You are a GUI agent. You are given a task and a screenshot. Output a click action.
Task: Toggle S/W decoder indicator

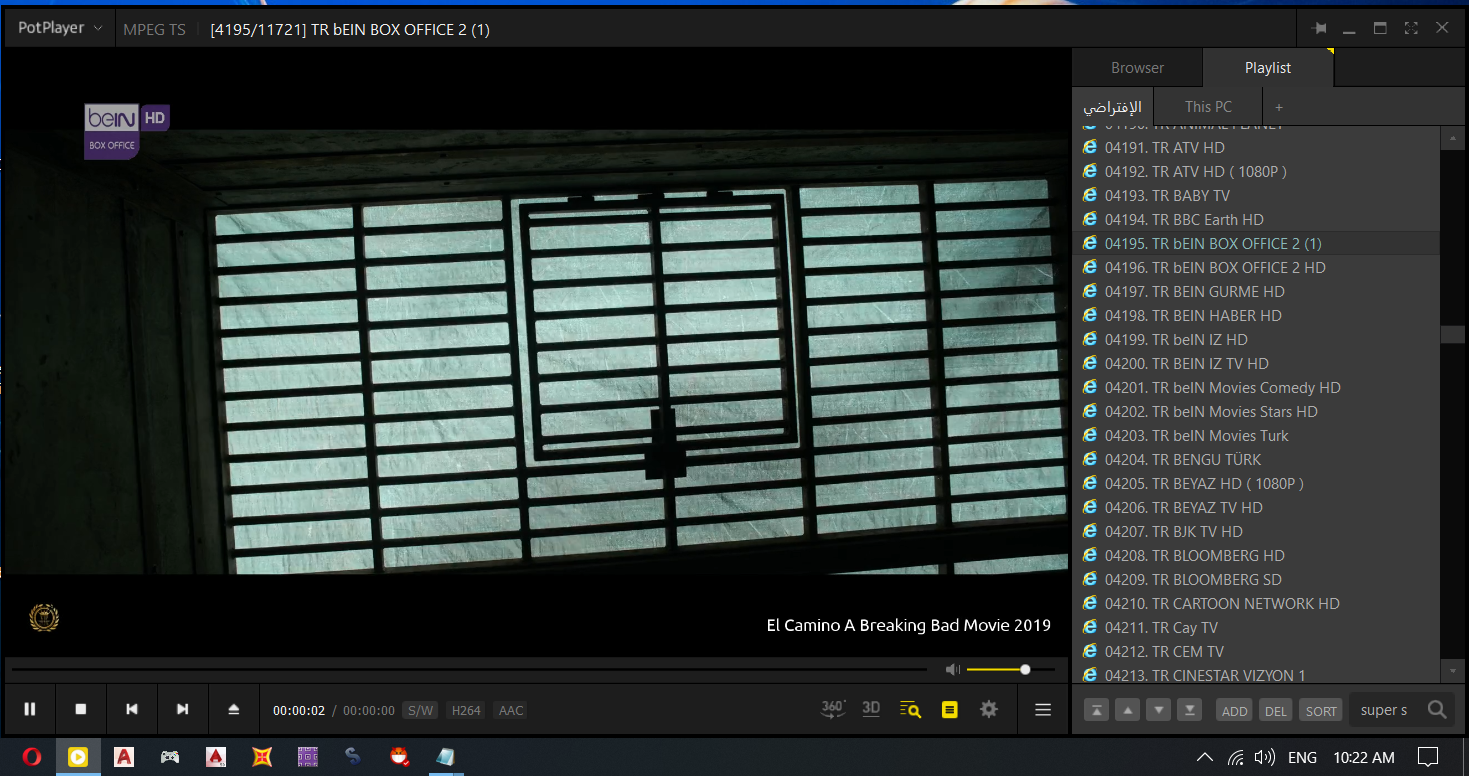click(x=420, y=710)
